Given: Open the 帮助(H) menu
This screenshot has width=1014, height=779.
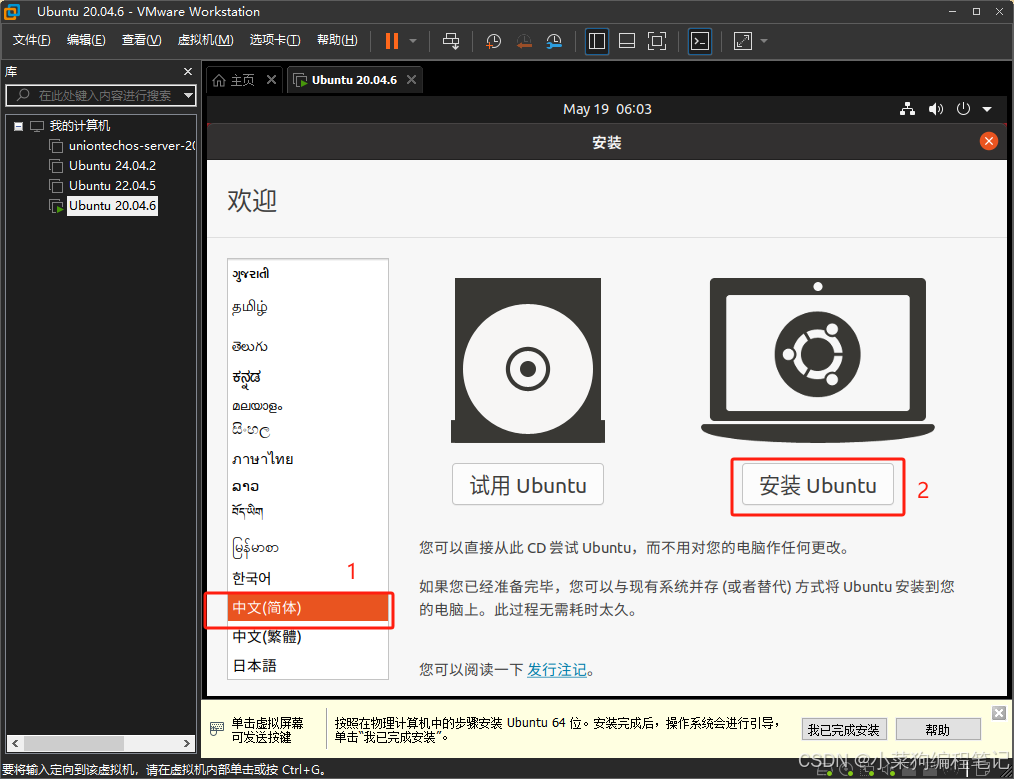Looking at the screenshot, I should coord(337,40).
